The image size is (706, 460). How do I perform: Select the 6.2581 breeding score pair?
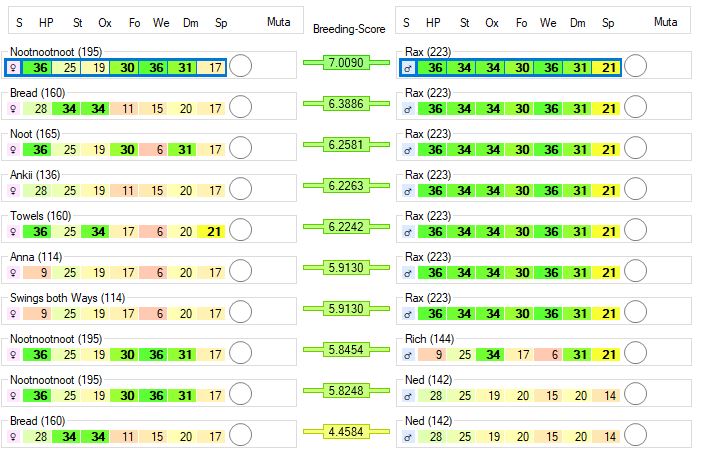coord(346,144)
